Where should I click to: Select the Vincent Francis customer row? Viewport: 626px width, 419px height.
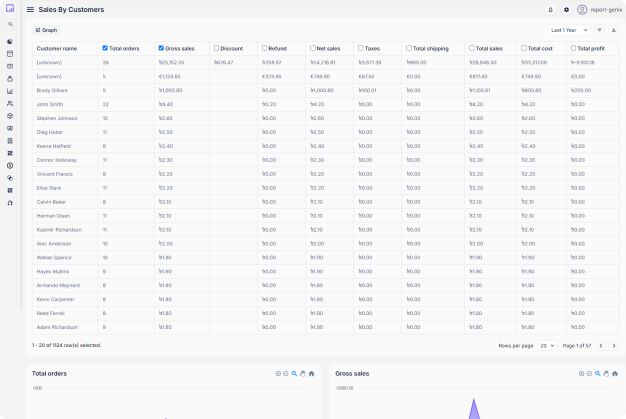[325, 174]
